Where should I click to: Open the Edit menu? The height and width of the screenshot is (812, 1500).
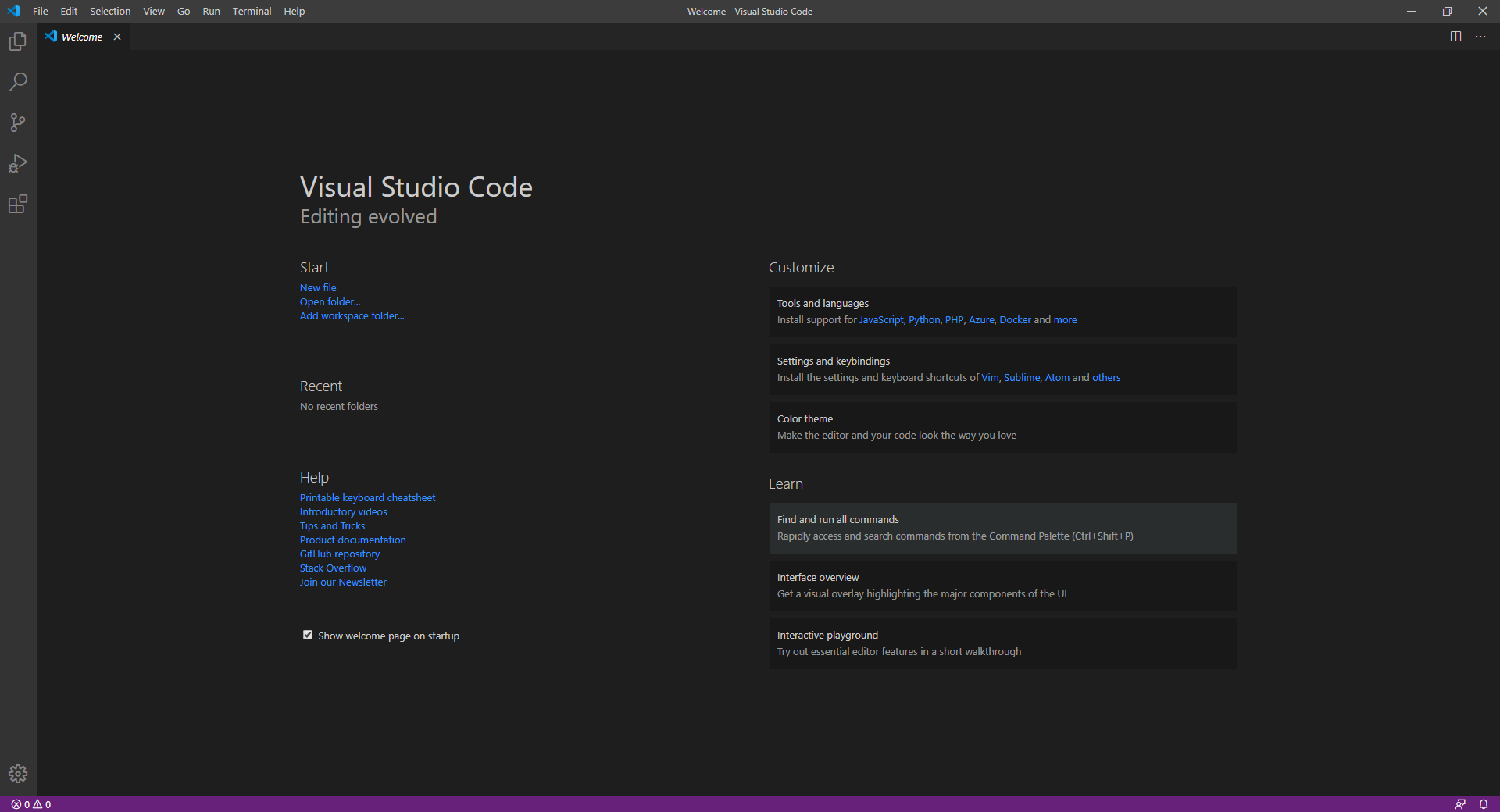click(x=69, y=11)
